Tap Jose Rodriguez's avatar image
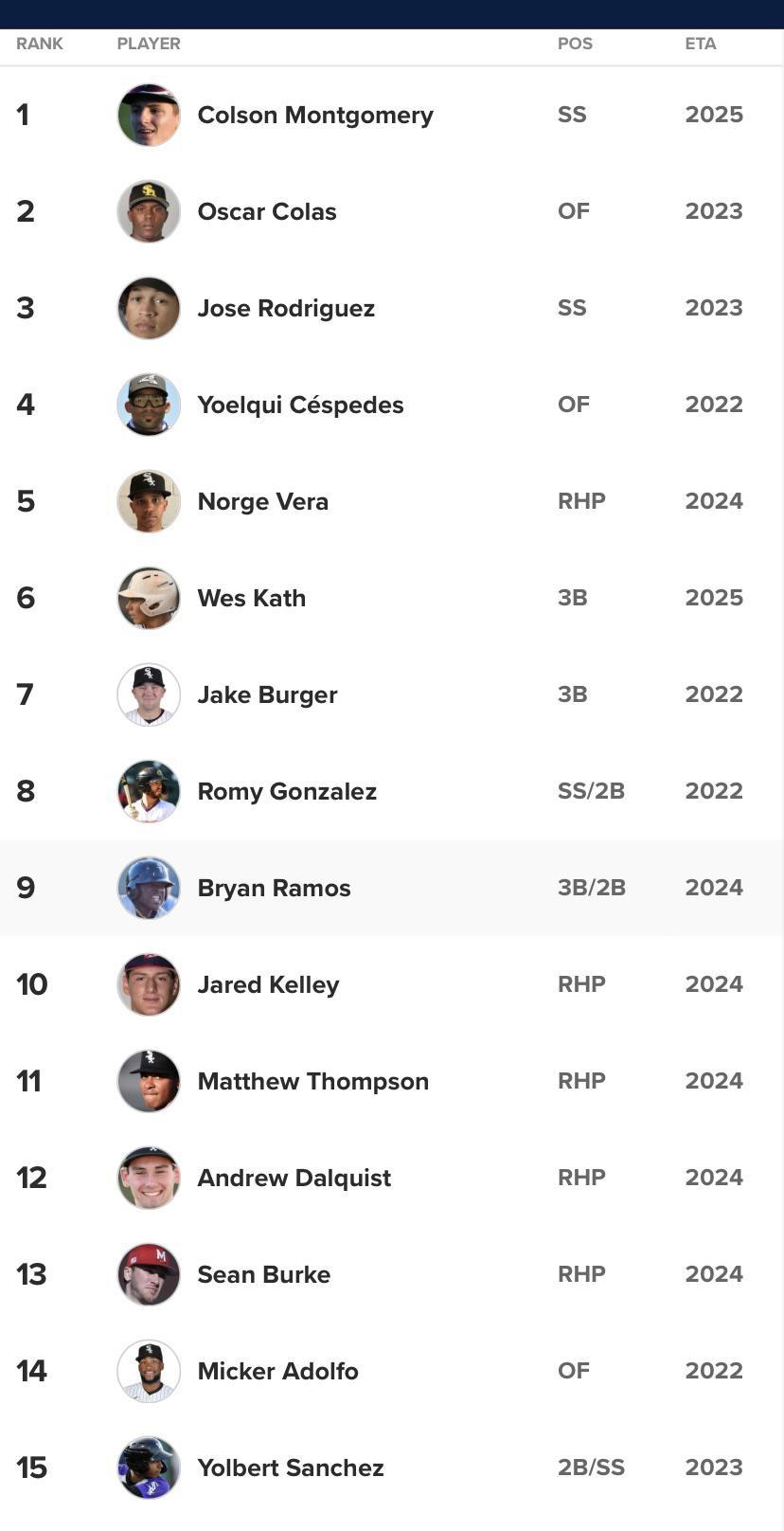784x1531 pixels. coord(149,308)
